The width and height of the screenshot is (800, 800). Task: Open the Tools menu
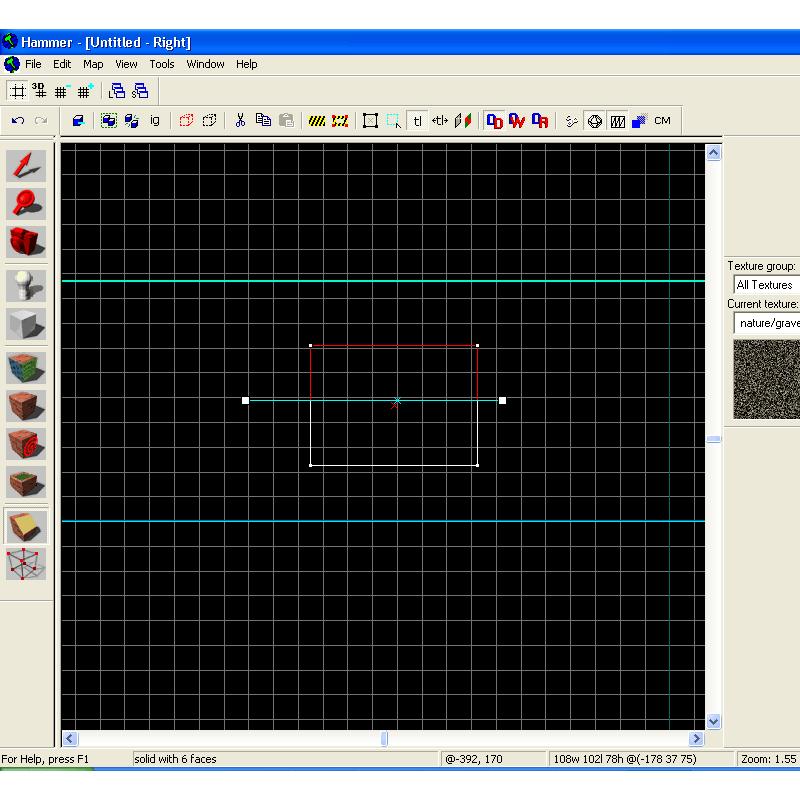tap(162, 64)
